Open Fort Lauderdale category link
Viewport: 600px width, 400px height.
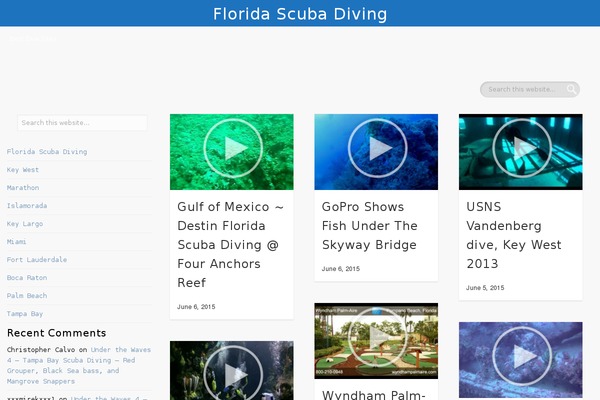click(x=37, y=260)
